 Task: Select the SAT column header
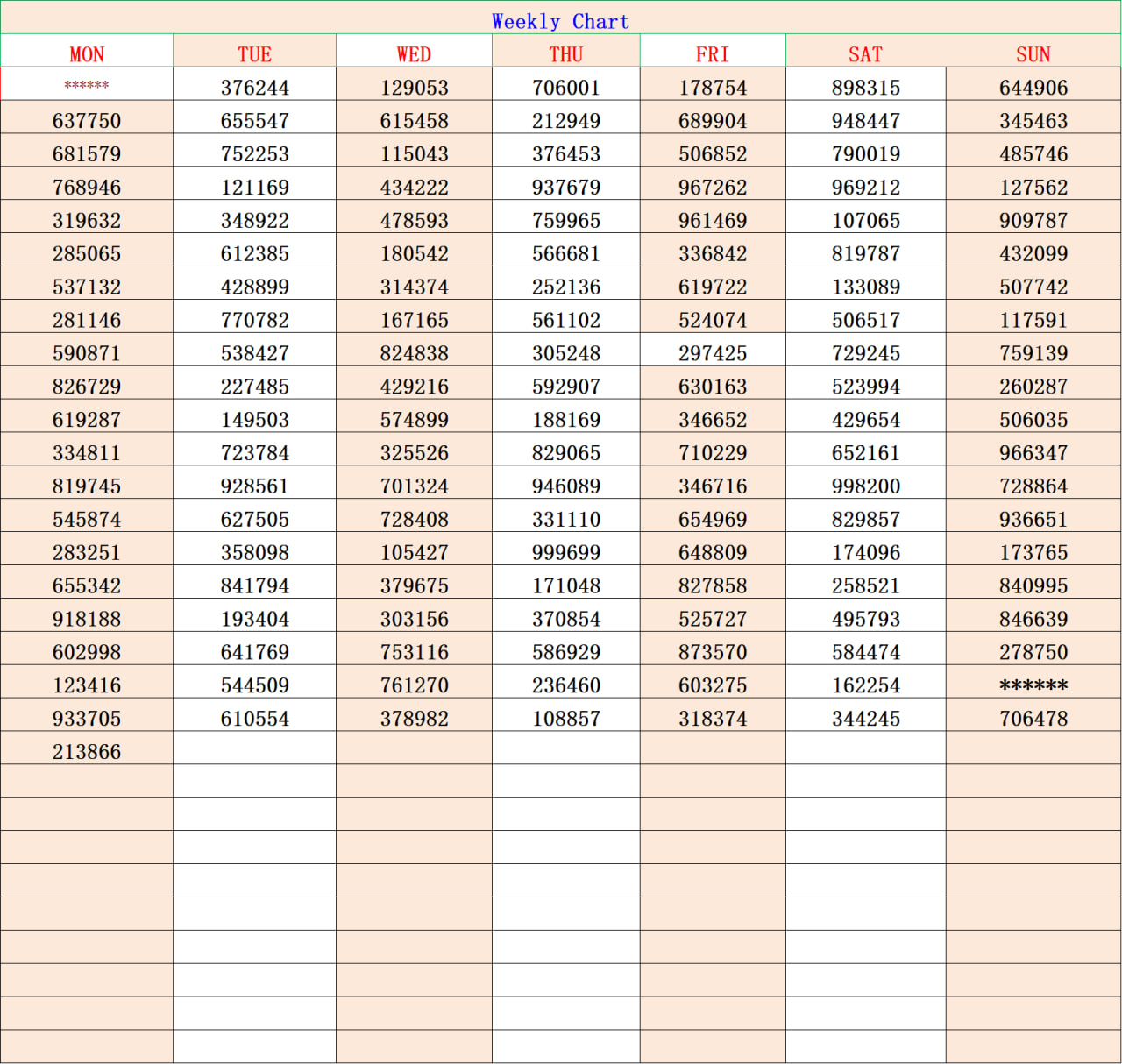coord(865,53)
